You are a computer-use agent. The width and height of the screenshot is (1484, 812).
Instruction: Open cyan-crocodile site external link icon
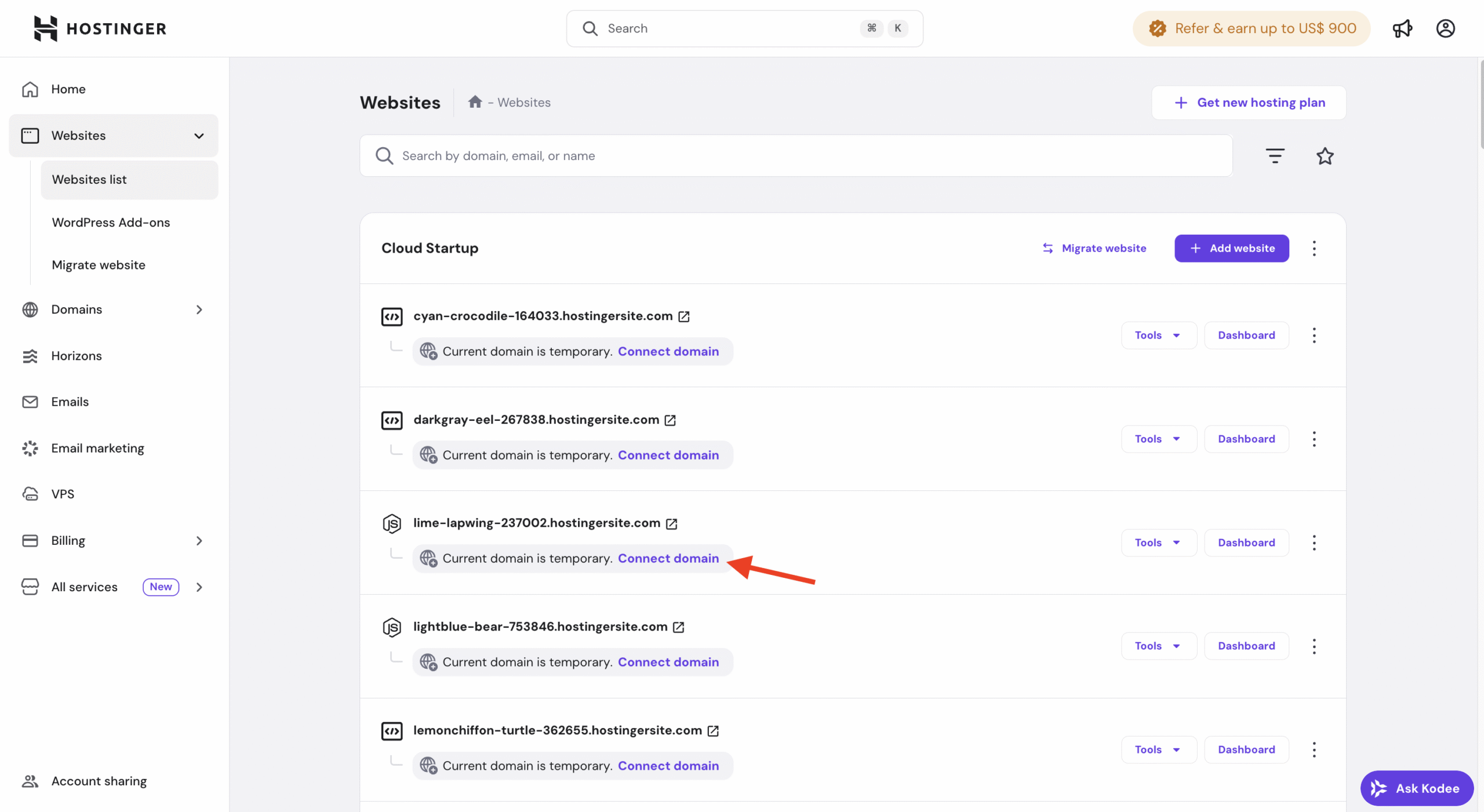coord(684,316)
